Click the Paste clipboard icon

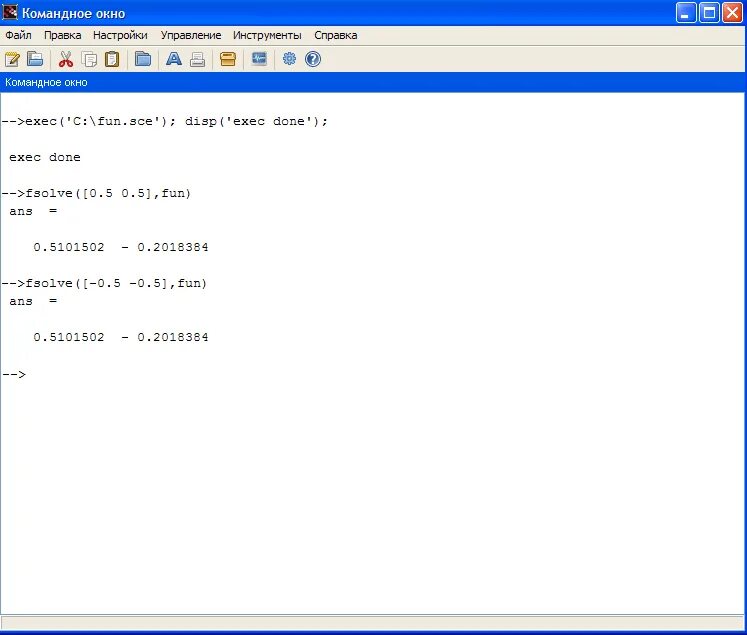tap(112, 59)
